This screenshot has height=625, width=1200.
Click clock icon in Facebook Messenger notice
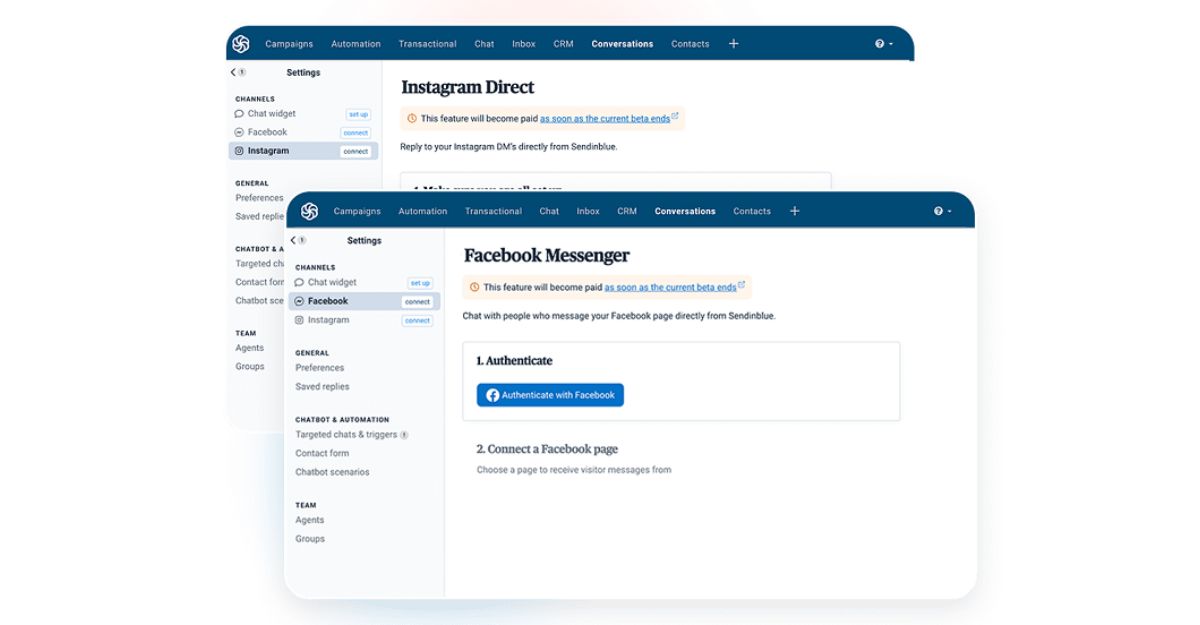tap(474, 287)
